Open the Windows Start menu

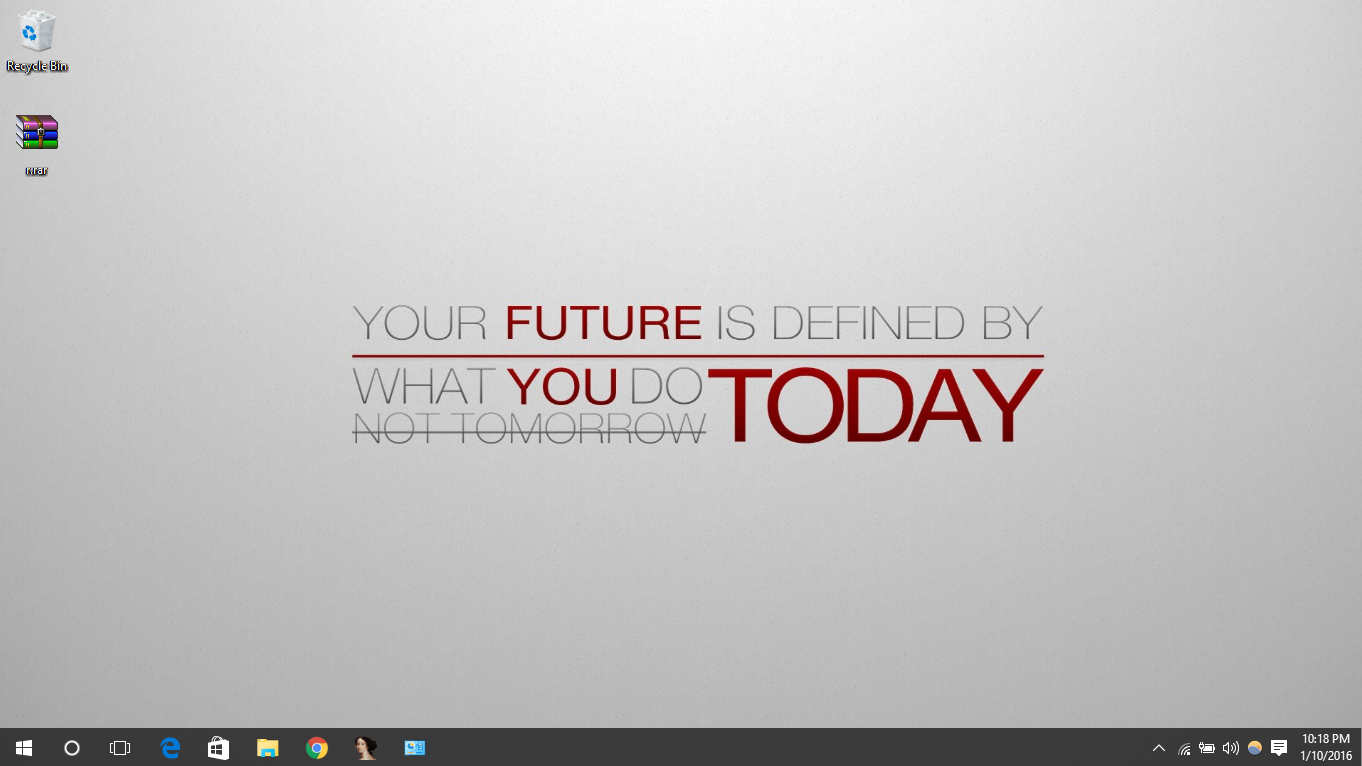(24, 747)
